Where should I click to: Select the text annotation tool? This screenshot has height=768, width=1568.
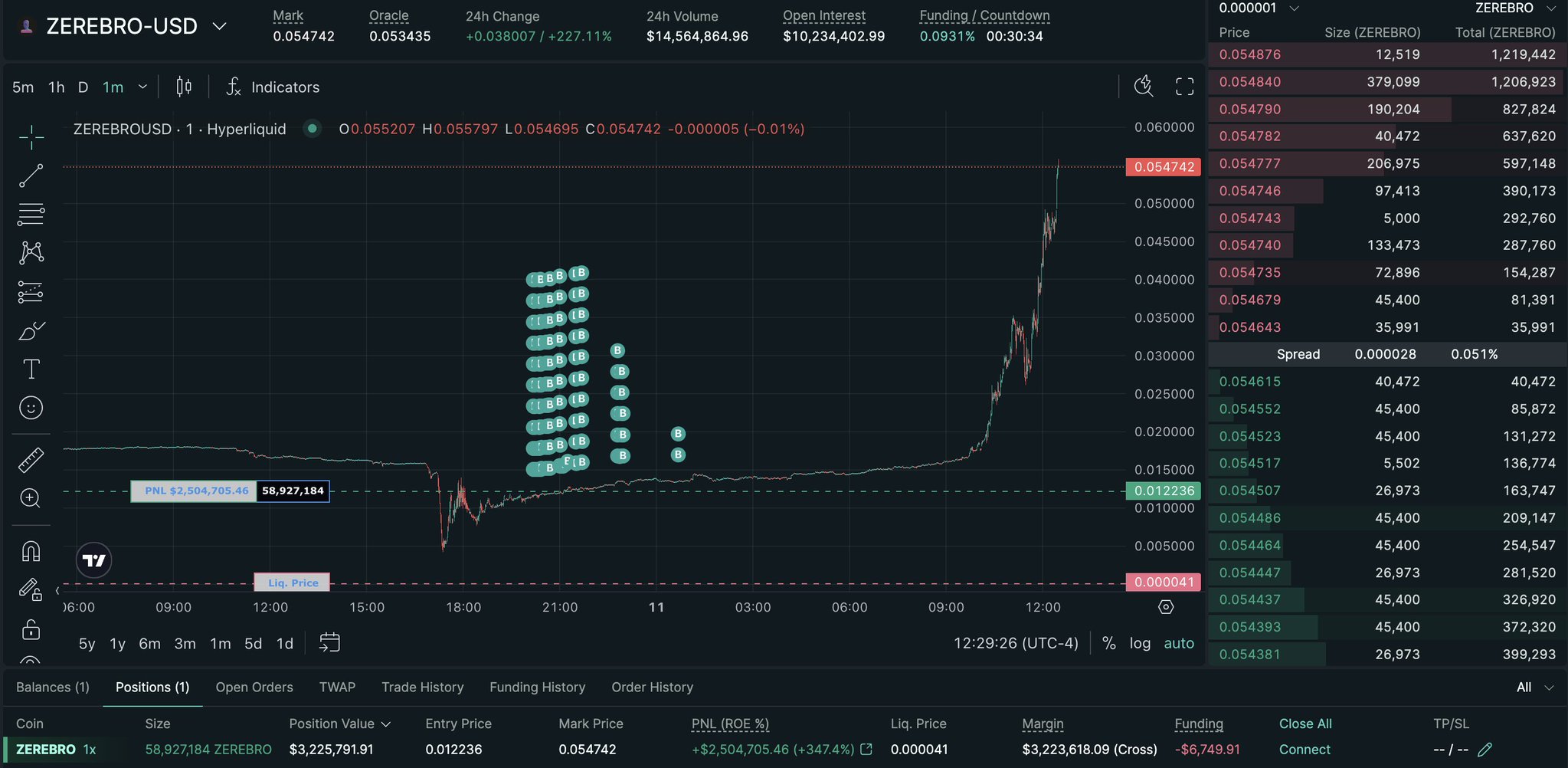pos(31,369)
